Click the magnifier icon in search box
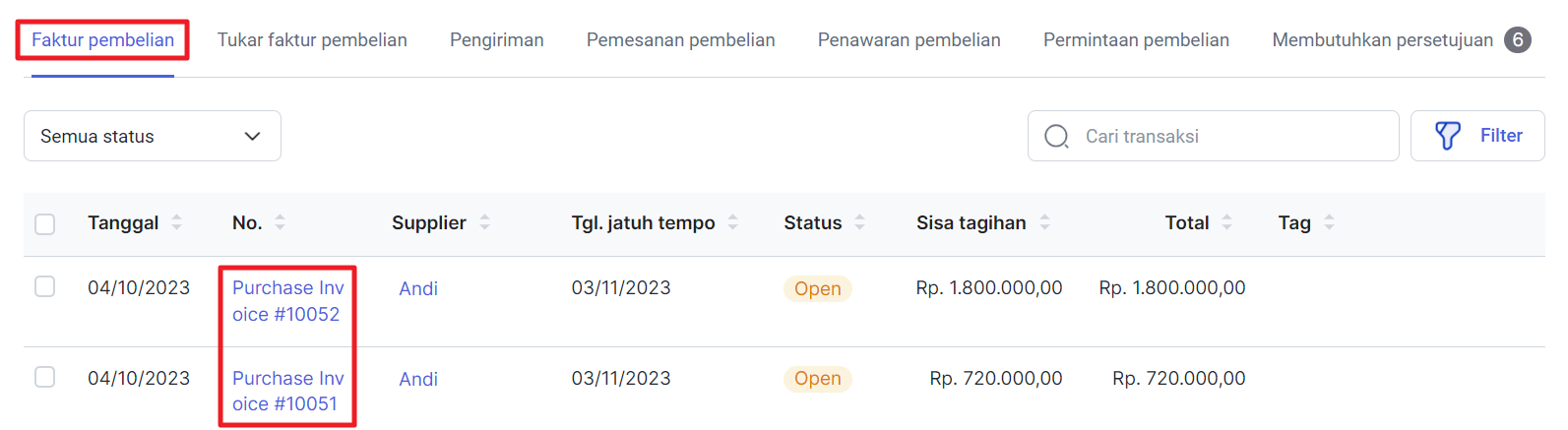 pos(1056,137)
